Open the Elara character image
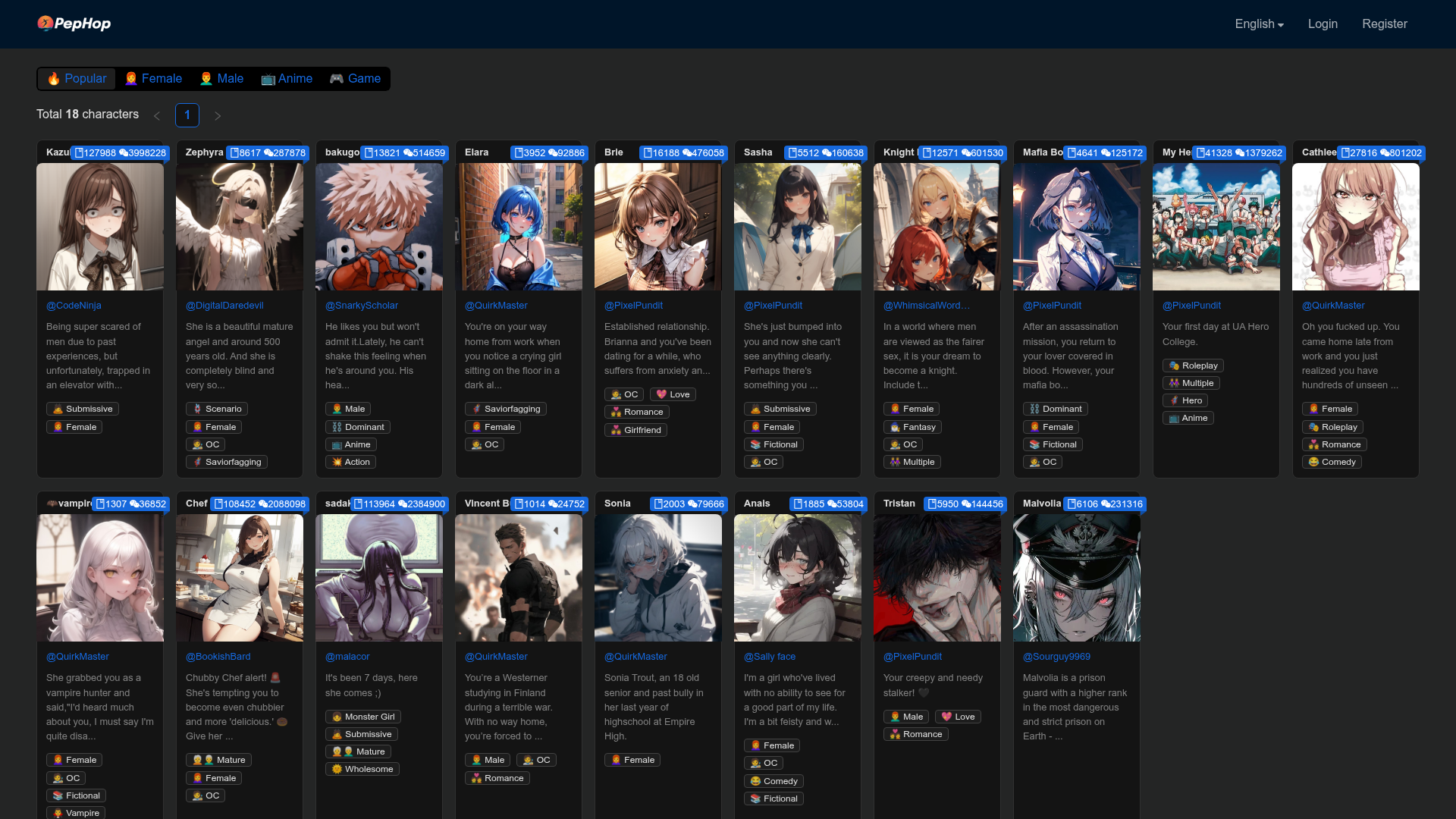The image size is (1456, 819). [x=519, y=227]
